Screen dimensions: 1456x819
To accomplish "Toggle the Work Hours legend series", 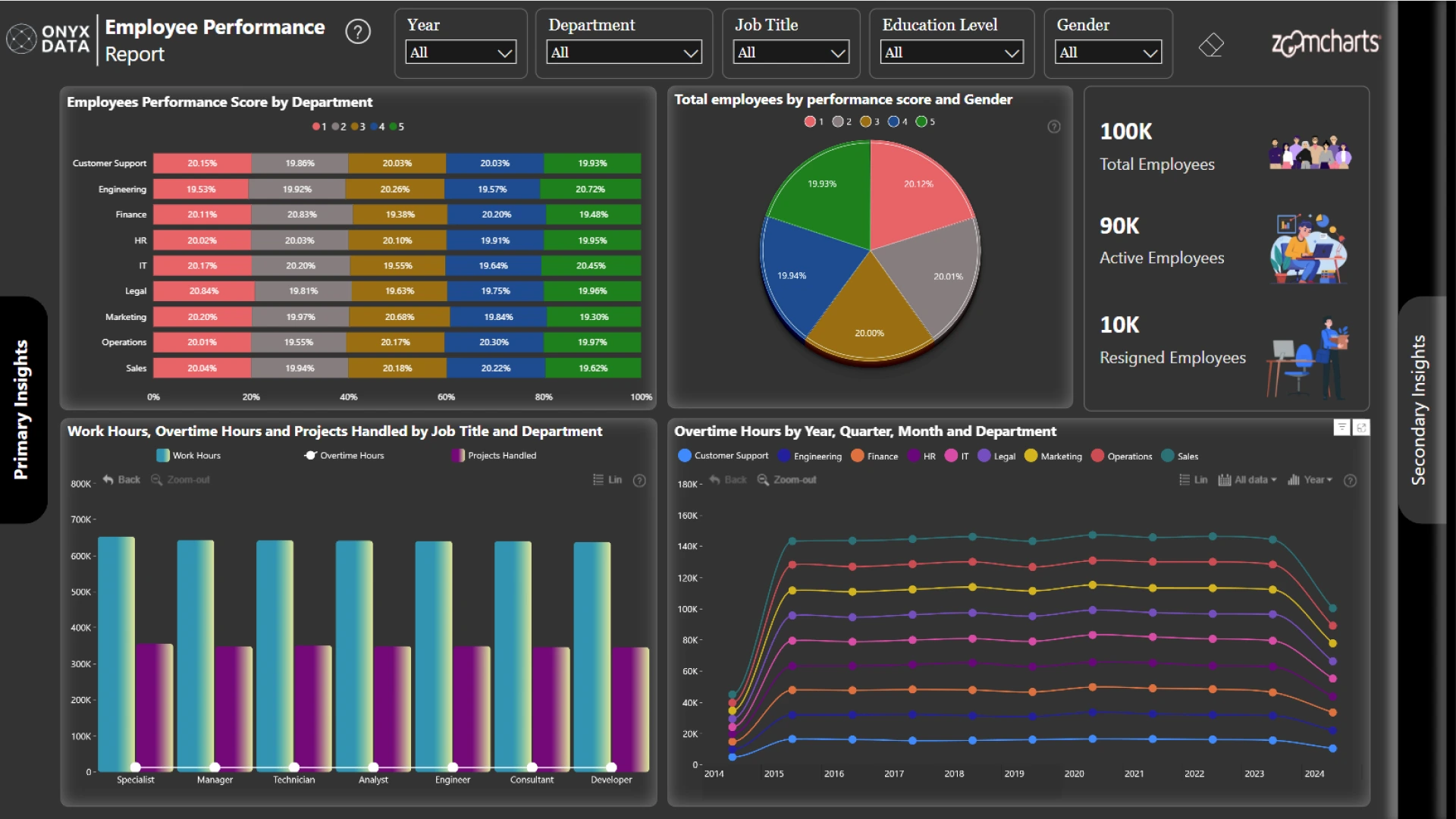I will click(188, 455).
